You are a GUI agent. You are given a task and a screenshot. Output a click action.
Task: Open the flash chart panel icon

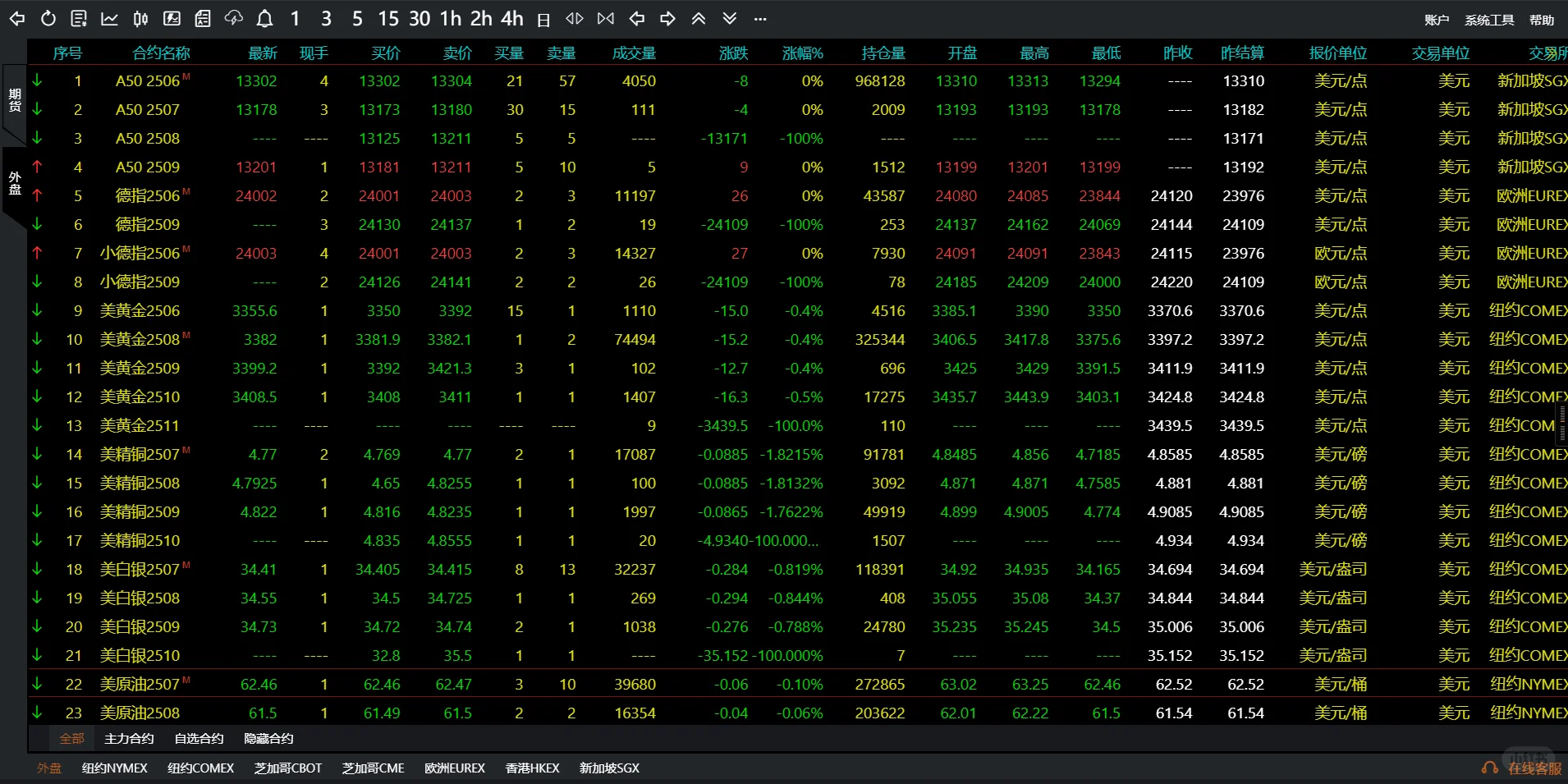pos(172,18)
